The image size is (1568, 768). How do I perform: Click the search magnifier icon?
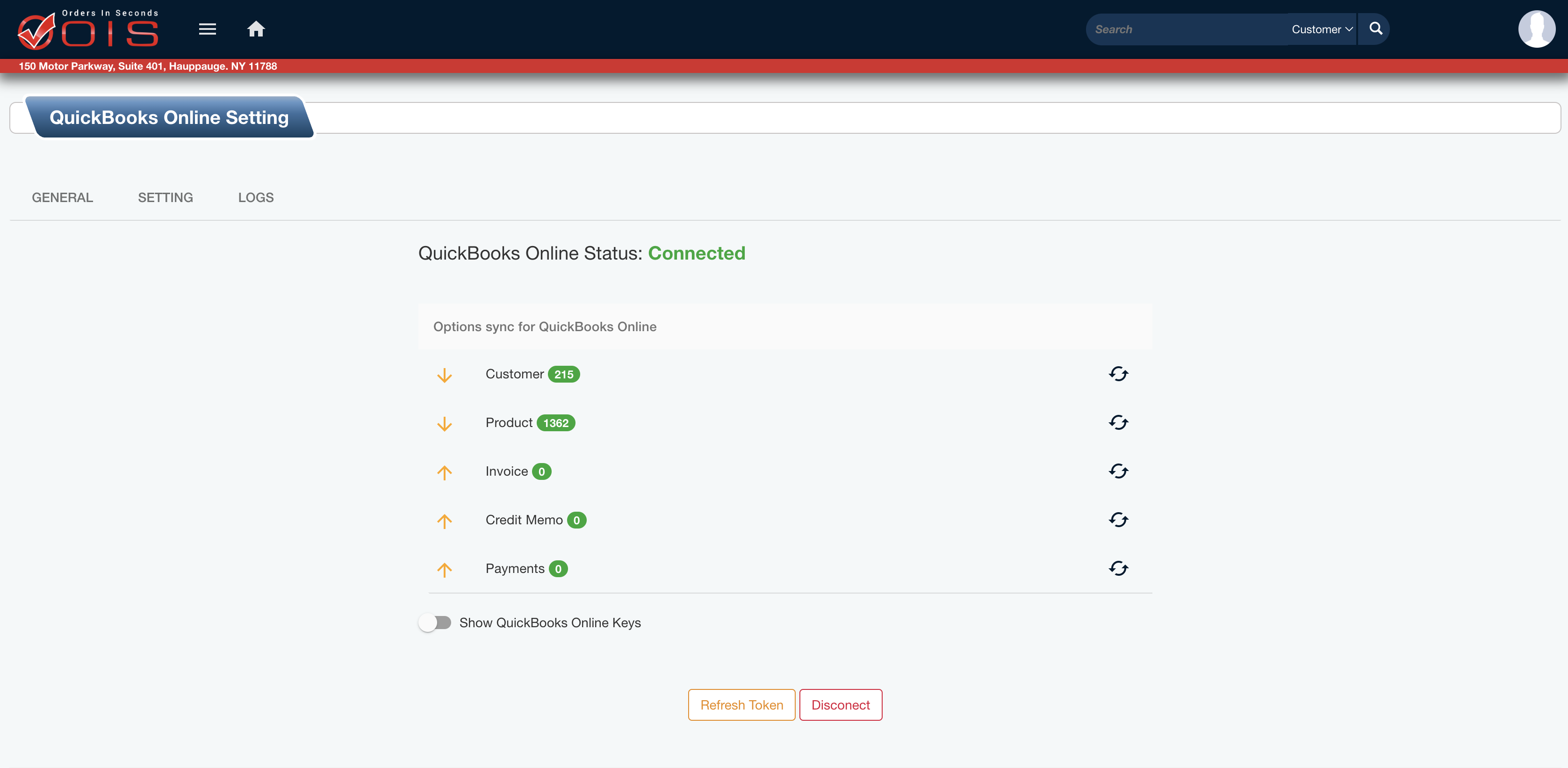coord(1376,29)
